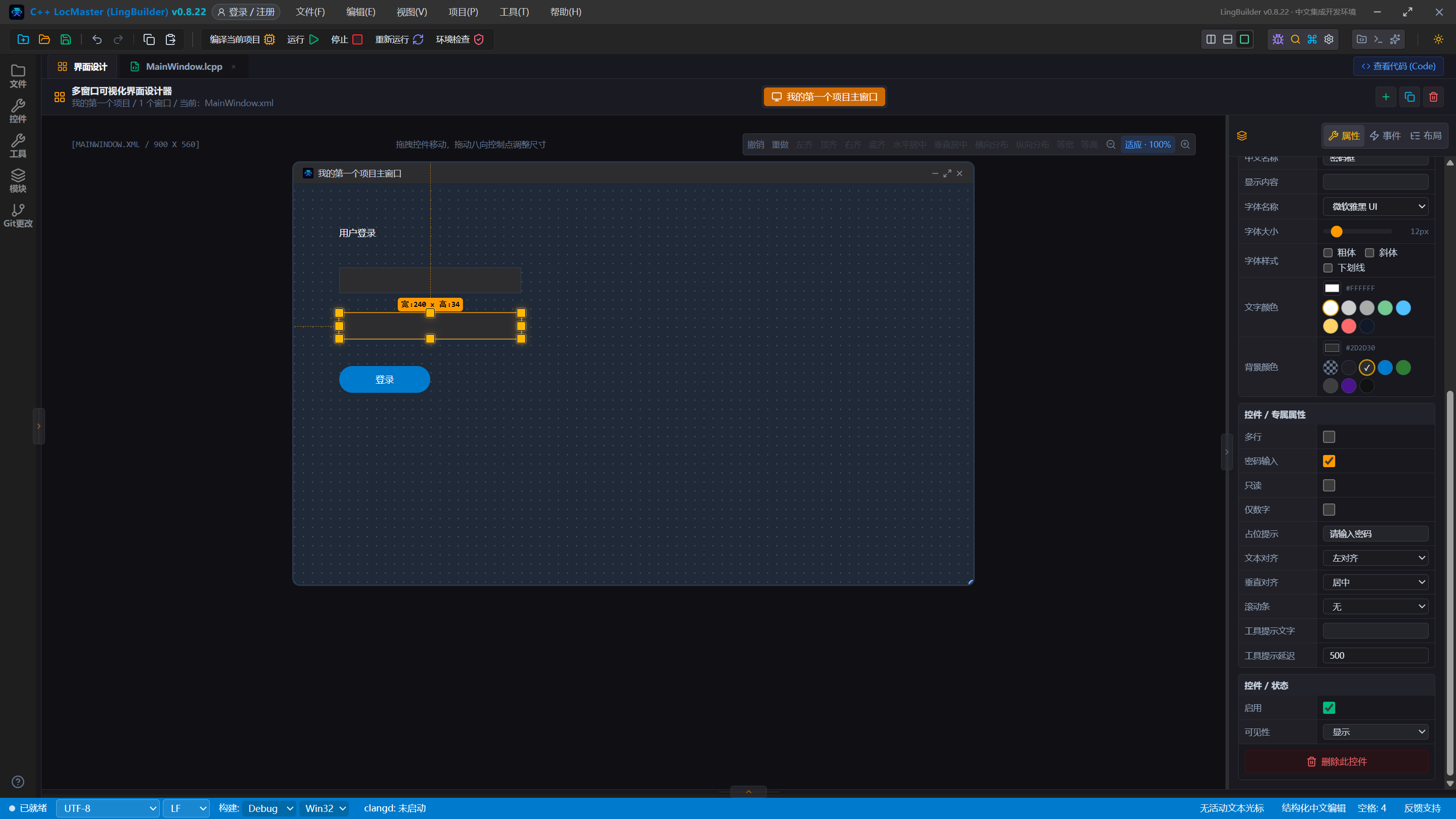Click the 登录 / 注册 button
The width and height of the screenshot is (1456, 819).
[246, 12]
